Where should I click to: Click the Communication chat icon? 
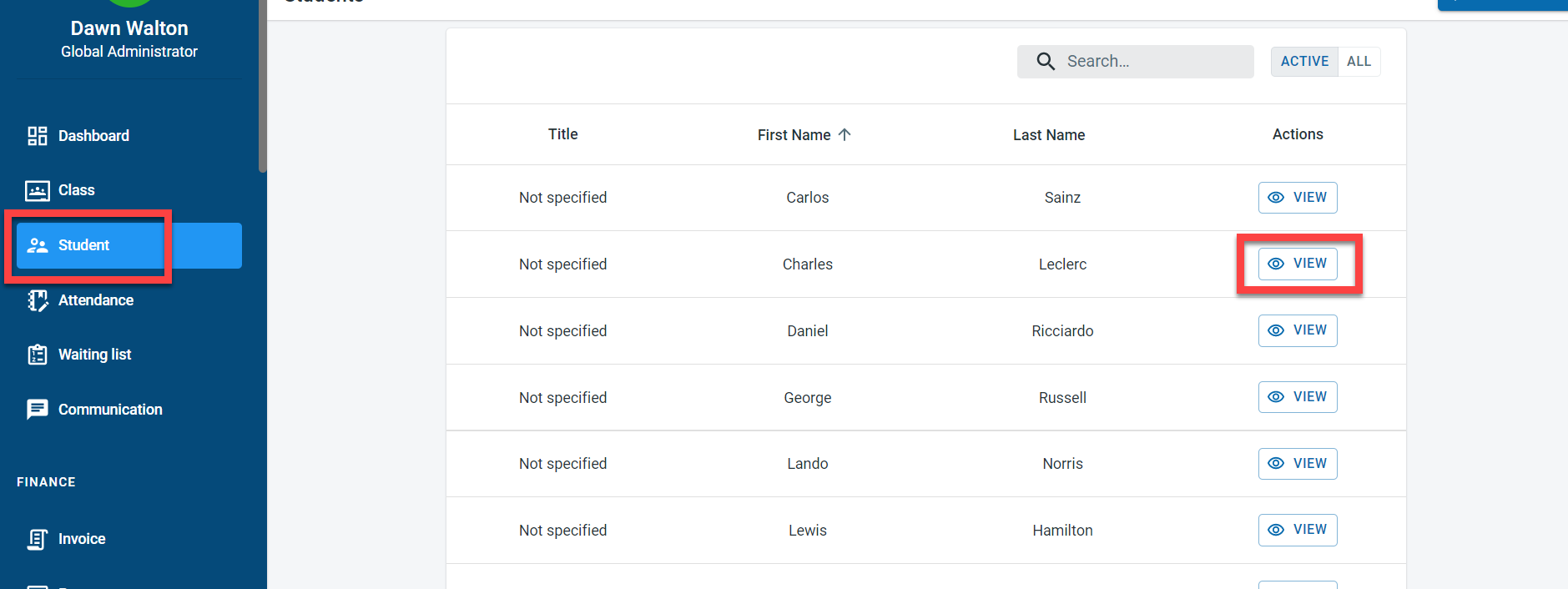(x=37, y=410)
